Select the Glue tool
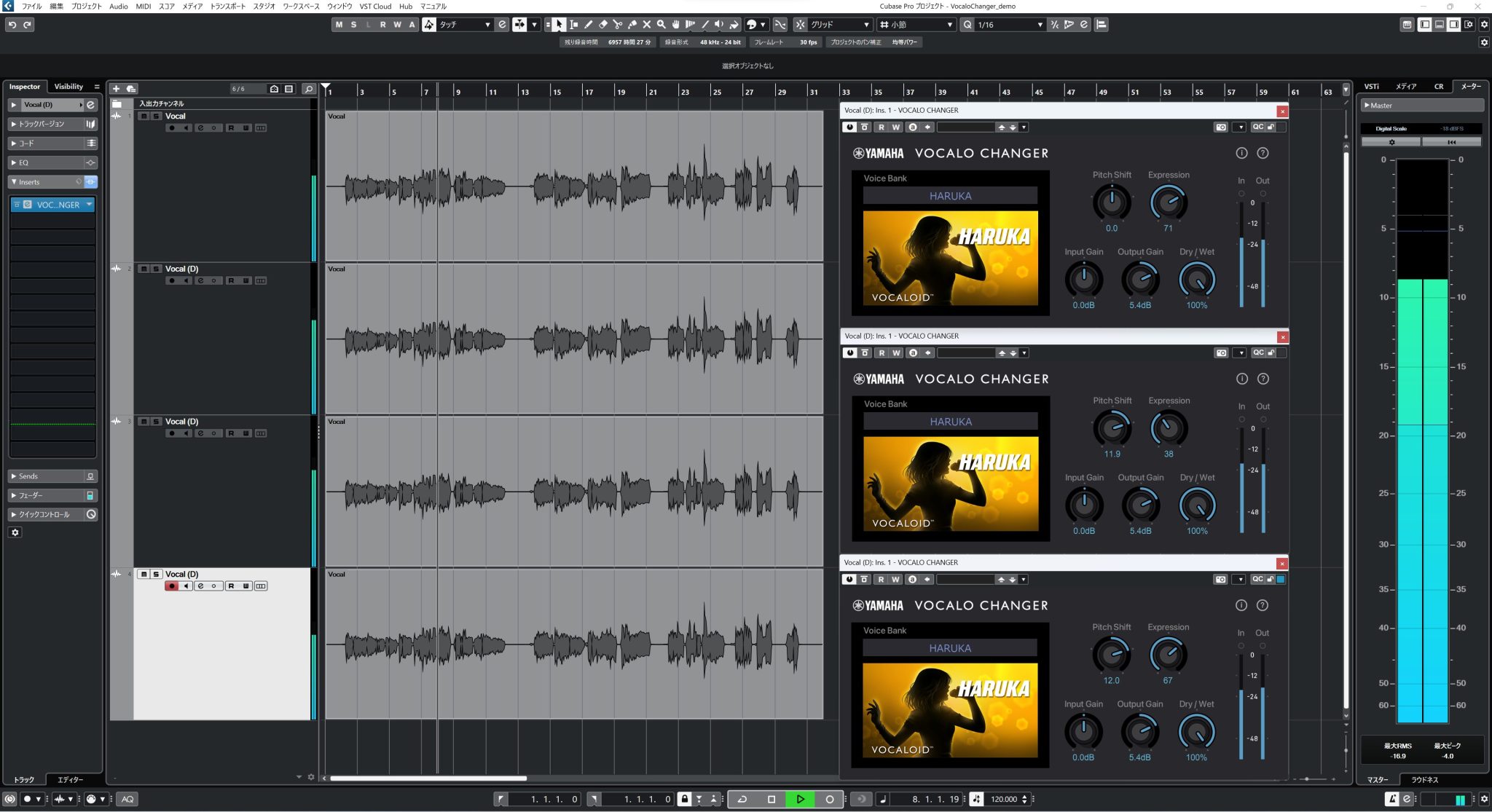1492x812 pixels. point(632,25)
